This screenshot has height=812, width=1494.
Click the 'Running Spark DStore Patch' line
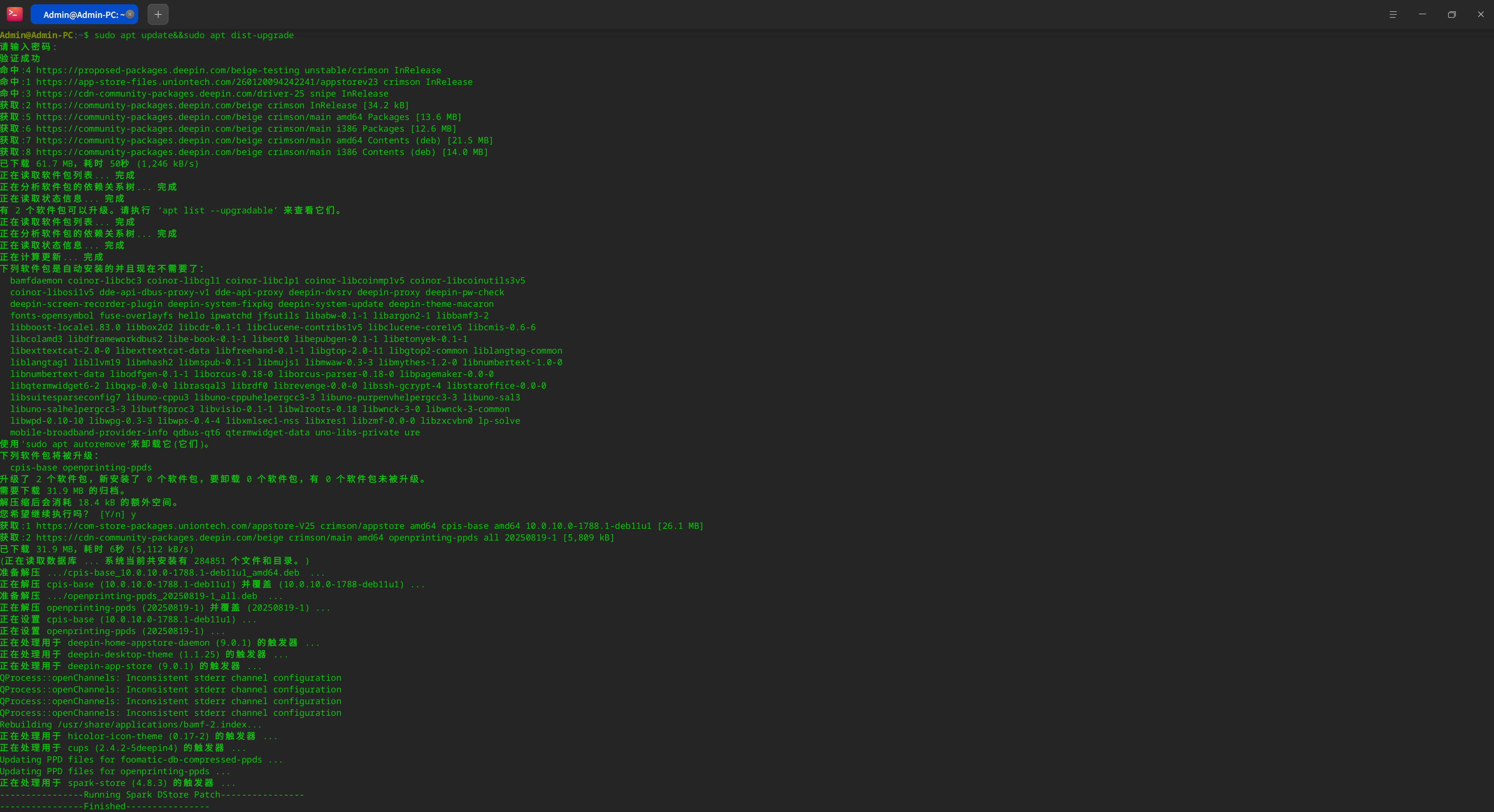pyautogui.click(x=152, y=794)
